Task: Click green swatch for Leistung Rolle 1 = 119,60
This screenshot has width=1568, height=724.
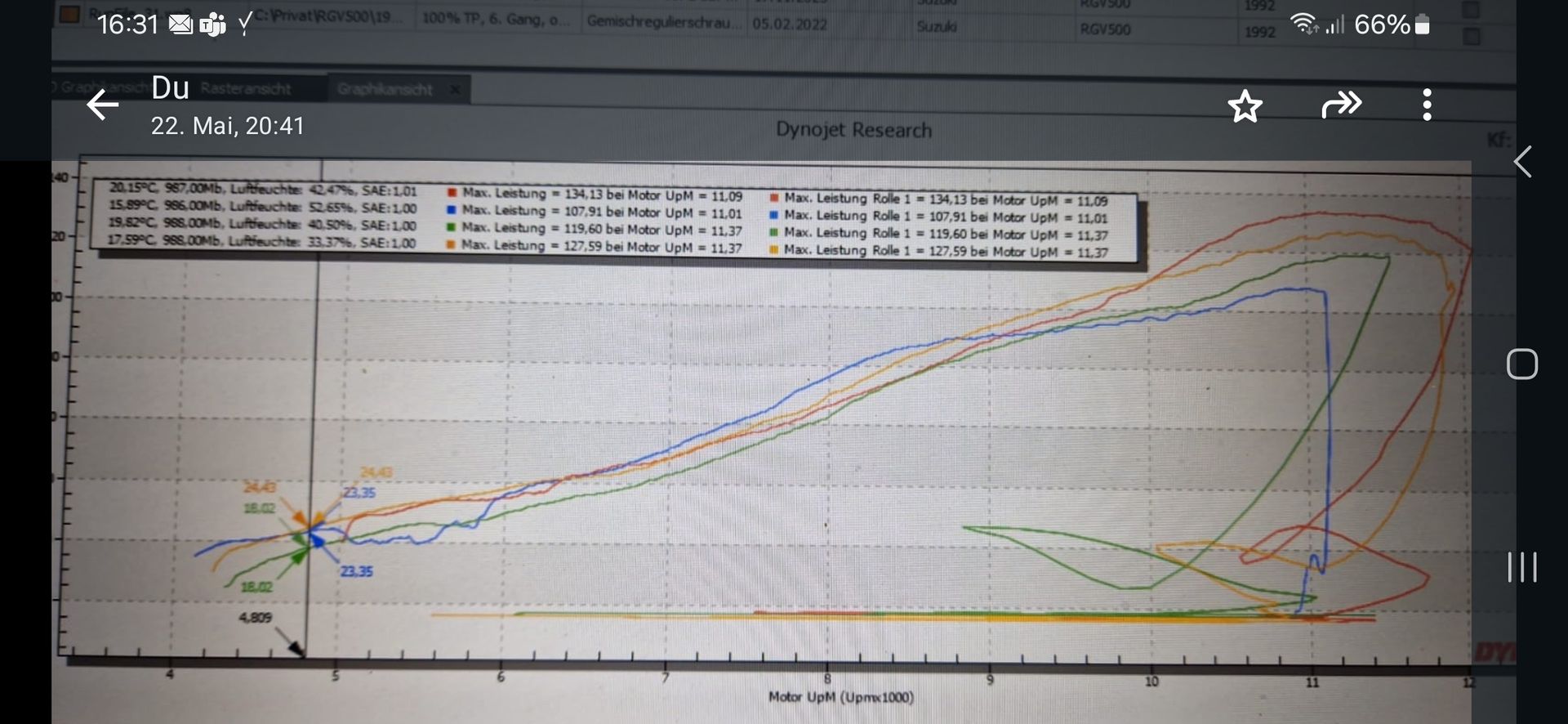Action: click(x=773, y=233)
